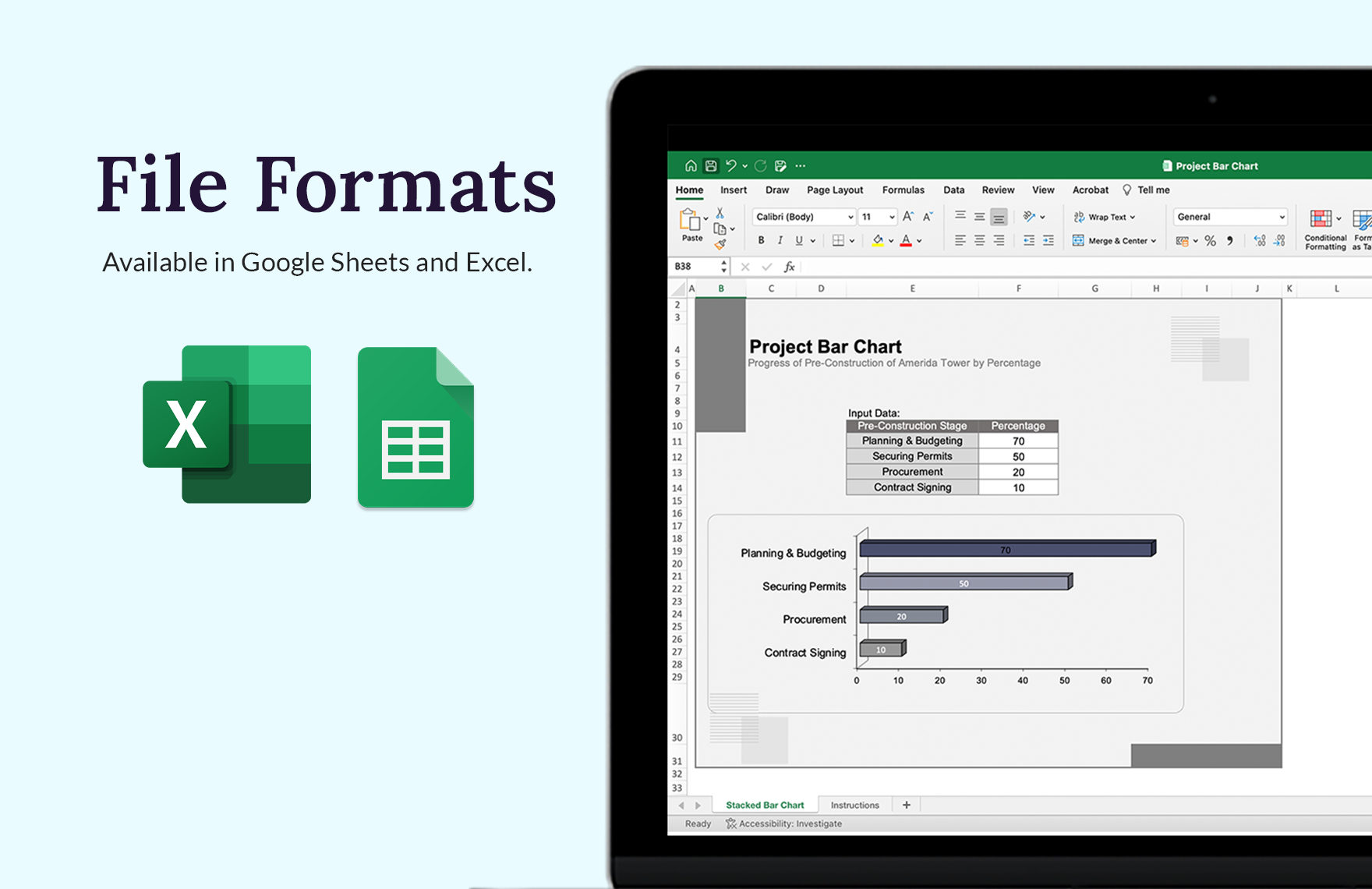Expand the Undo history arrow
The image size is (1372, 889).
click(x=745, y=165)
